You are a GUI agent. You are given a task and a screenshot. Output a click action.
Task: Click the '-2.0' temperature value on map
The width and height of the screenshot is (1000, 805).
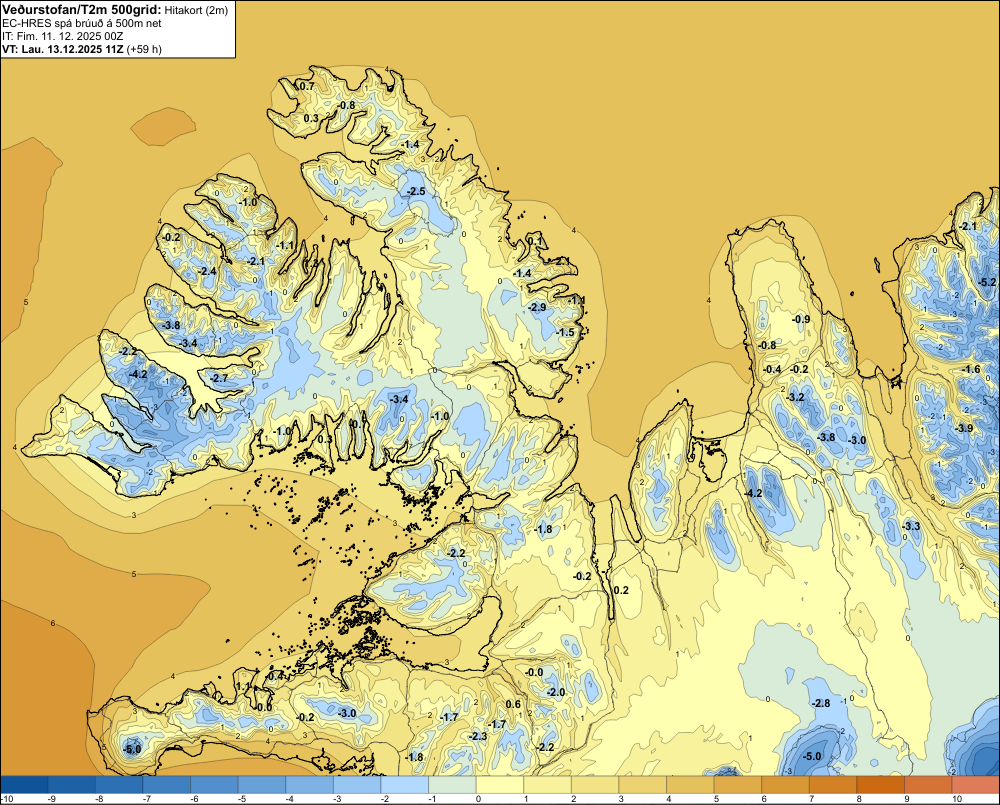coord(556,692)
